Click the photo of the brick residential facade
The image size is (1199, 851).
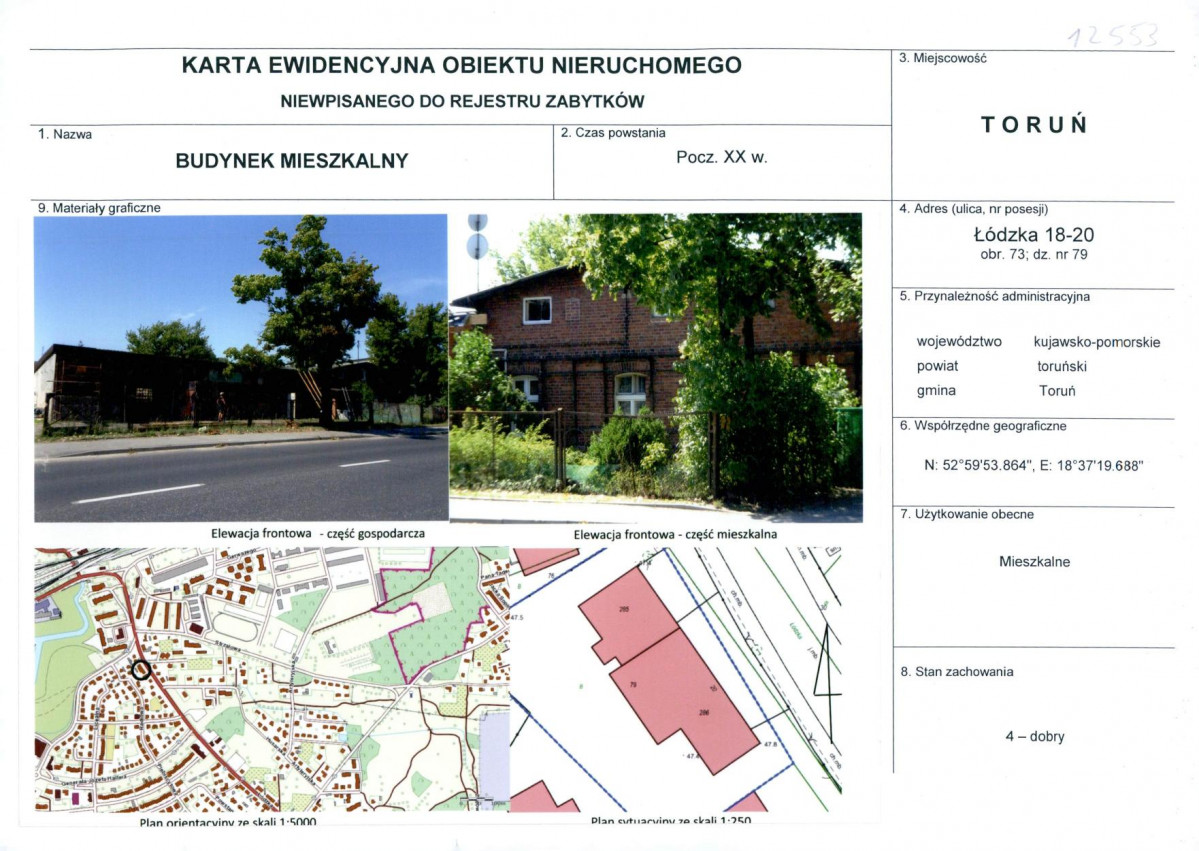(x=656, y=368)
